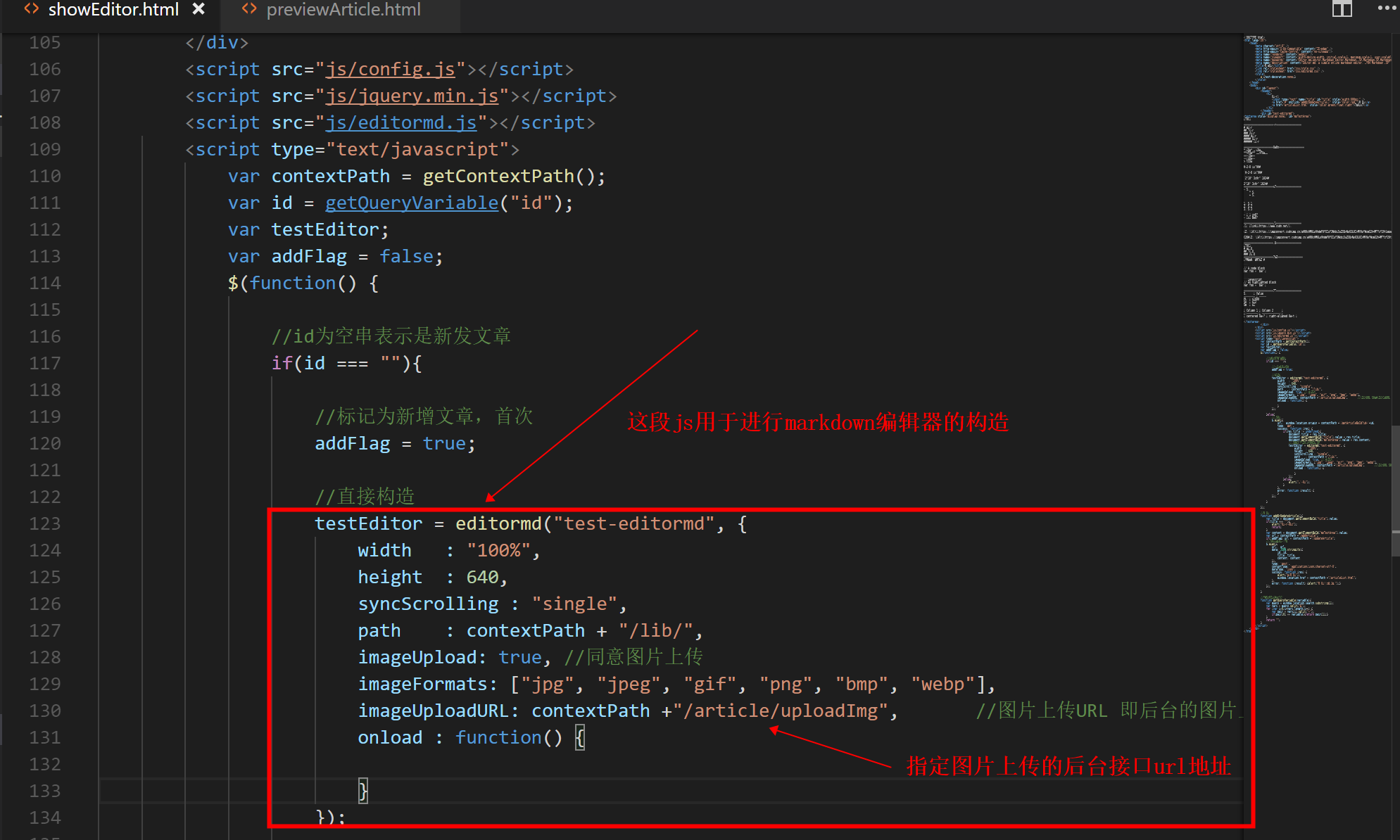Screen dimensions: 1400x840
Task: Click the showEditor.html file type icon
Action: (32, 9)
